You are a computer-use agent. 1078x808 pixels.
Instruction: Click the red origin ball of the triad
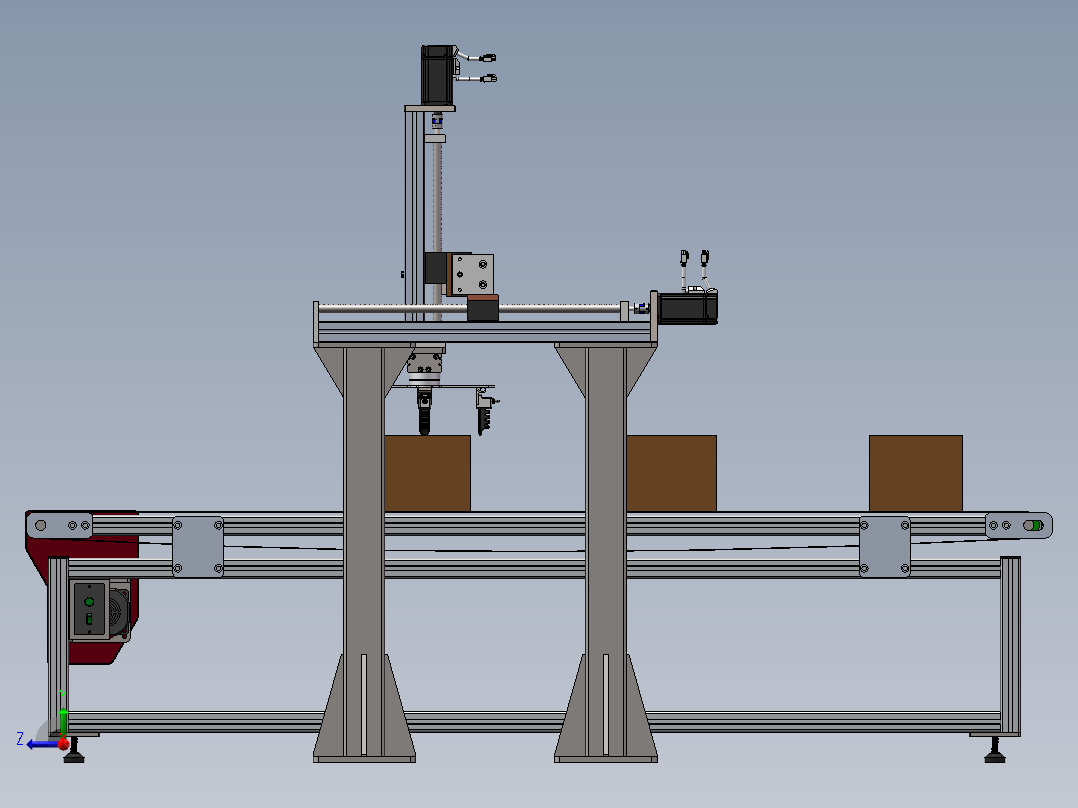(63, 743)
